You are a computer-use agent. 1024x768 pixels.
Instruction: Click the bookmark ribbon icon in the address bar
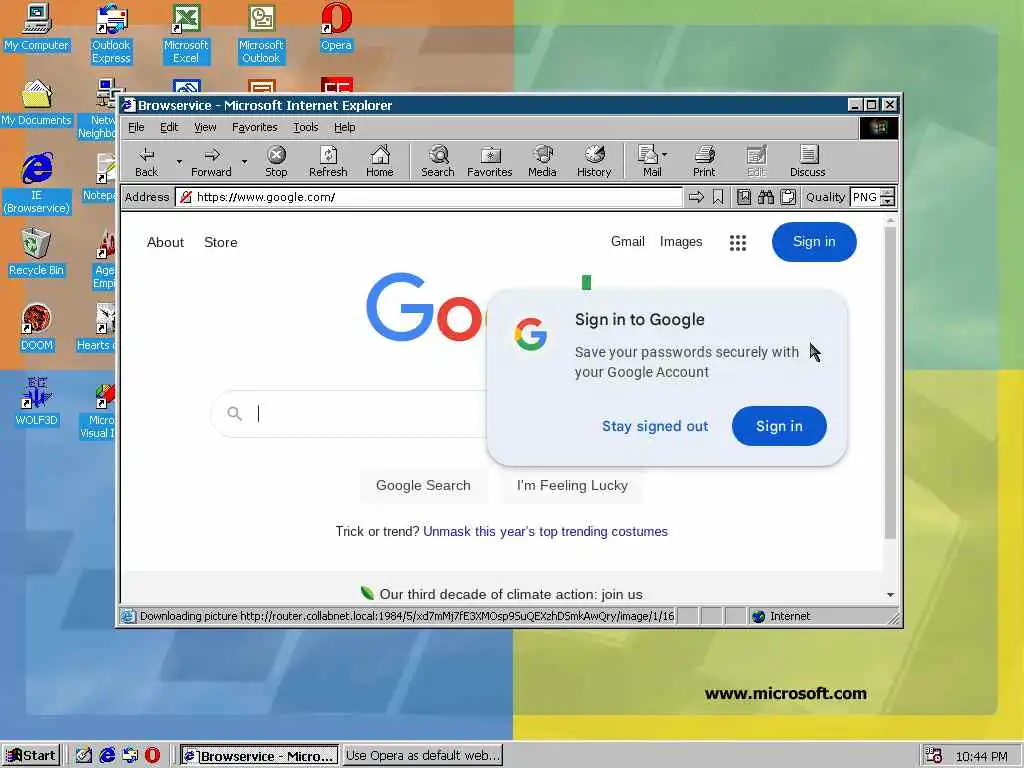coord(718,197)
